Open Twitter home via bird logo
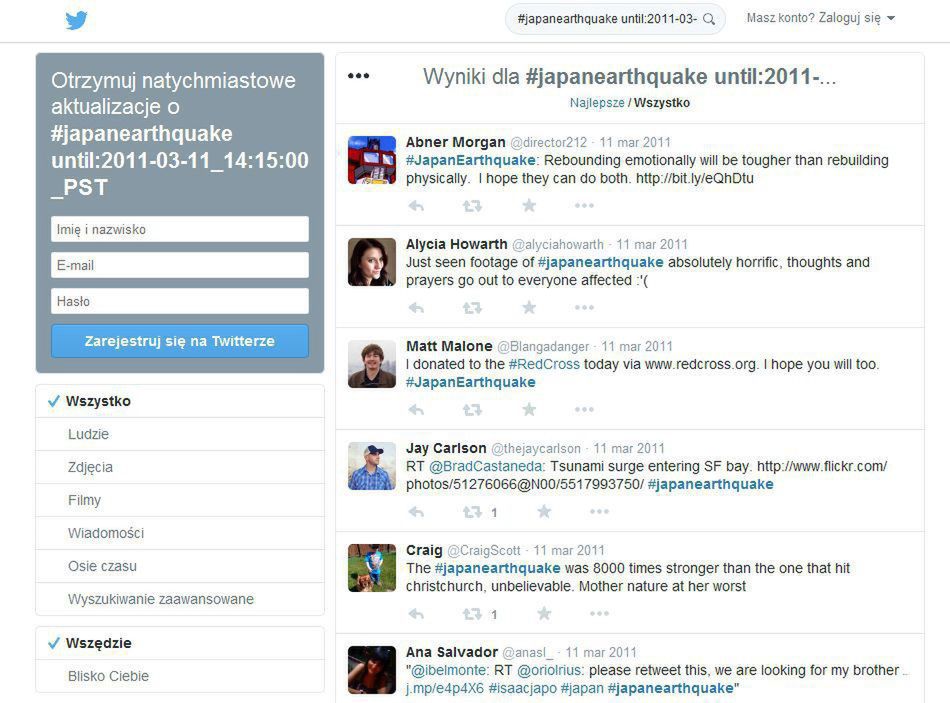This screenshot has width=950, height=703. point(76,20)
